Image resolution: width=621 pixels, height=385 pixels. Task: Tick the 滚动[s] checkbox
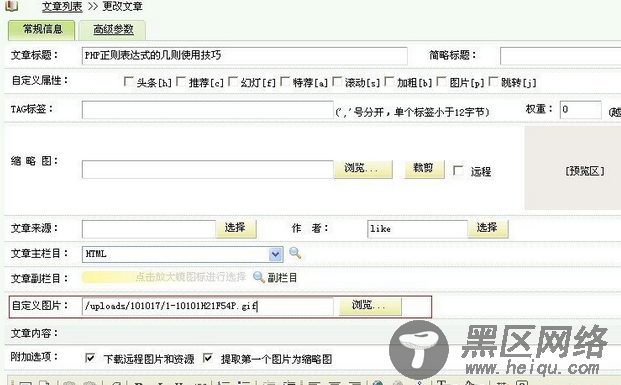pyautogui.click(x=337, y=82)
